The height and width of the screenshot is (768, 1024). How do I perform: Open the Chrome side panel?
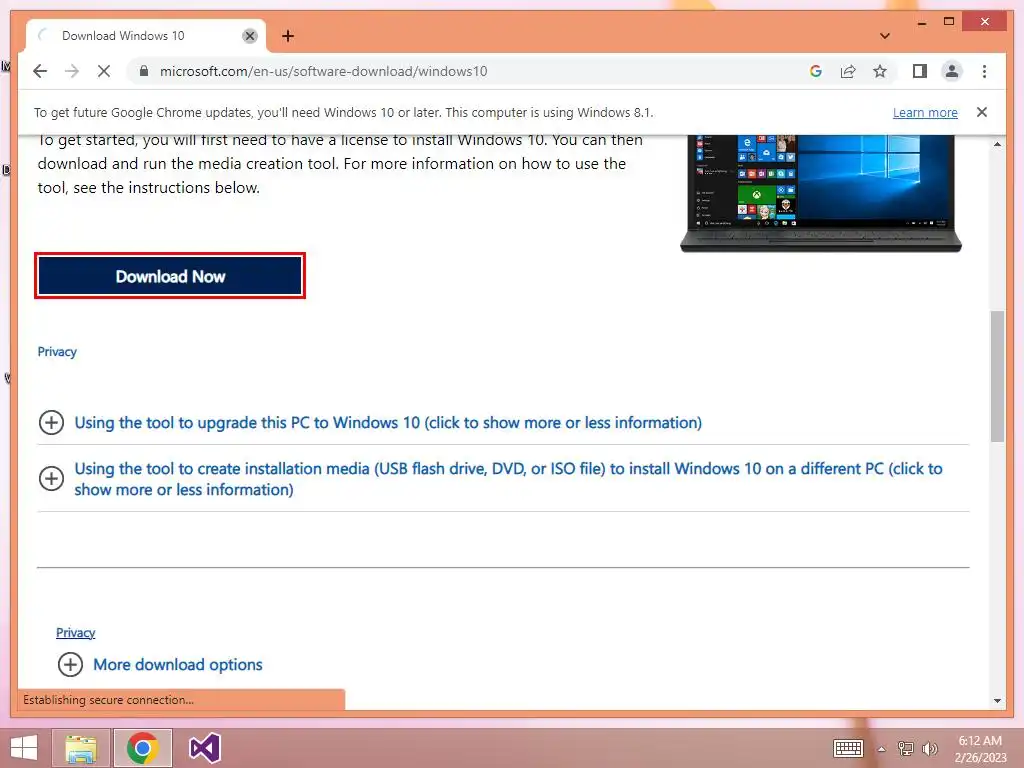[x=920, y=71]
